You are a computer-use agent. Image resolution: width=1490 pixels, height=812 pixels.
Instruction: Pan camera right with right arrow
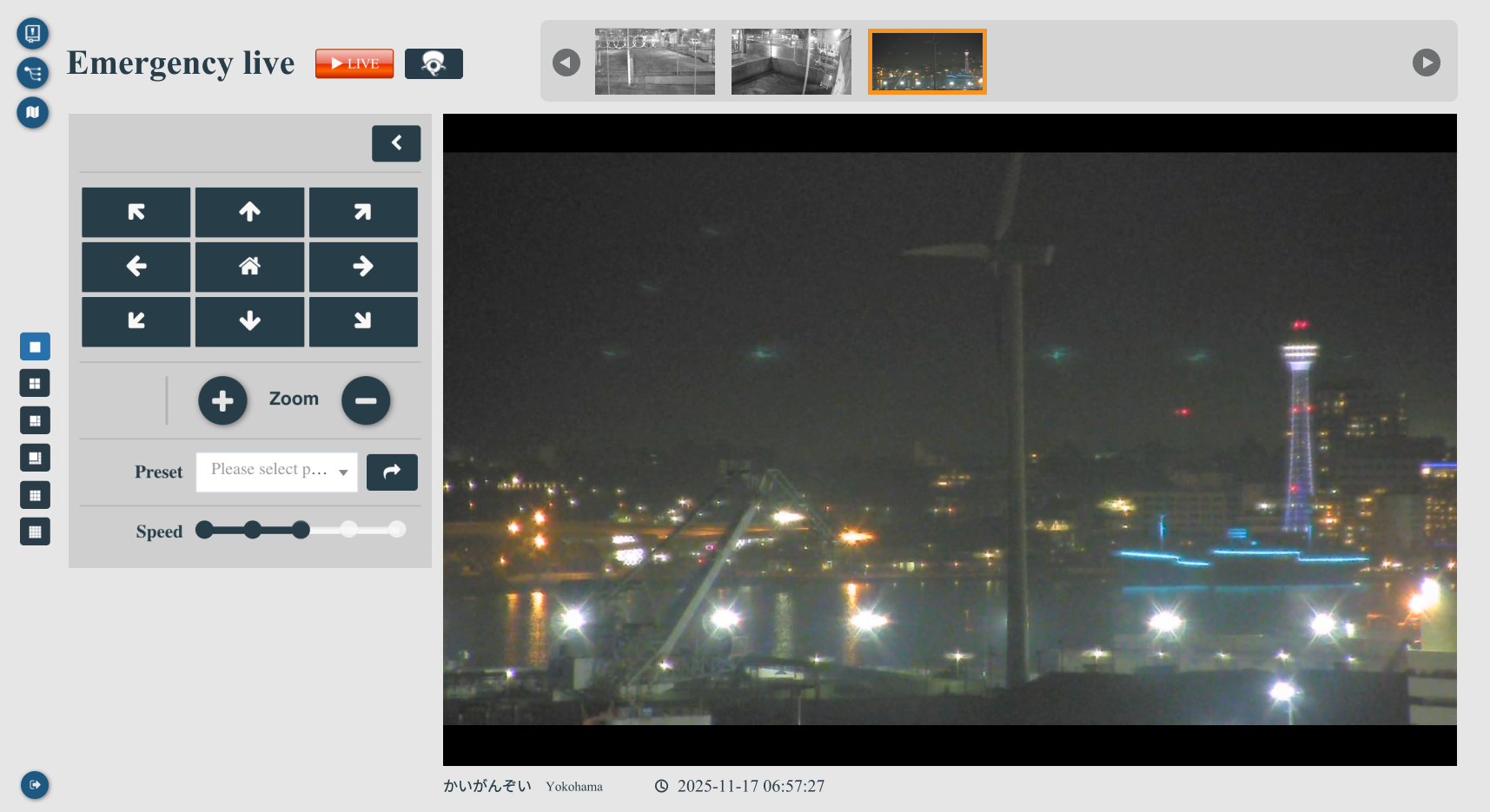coord(363,267)
